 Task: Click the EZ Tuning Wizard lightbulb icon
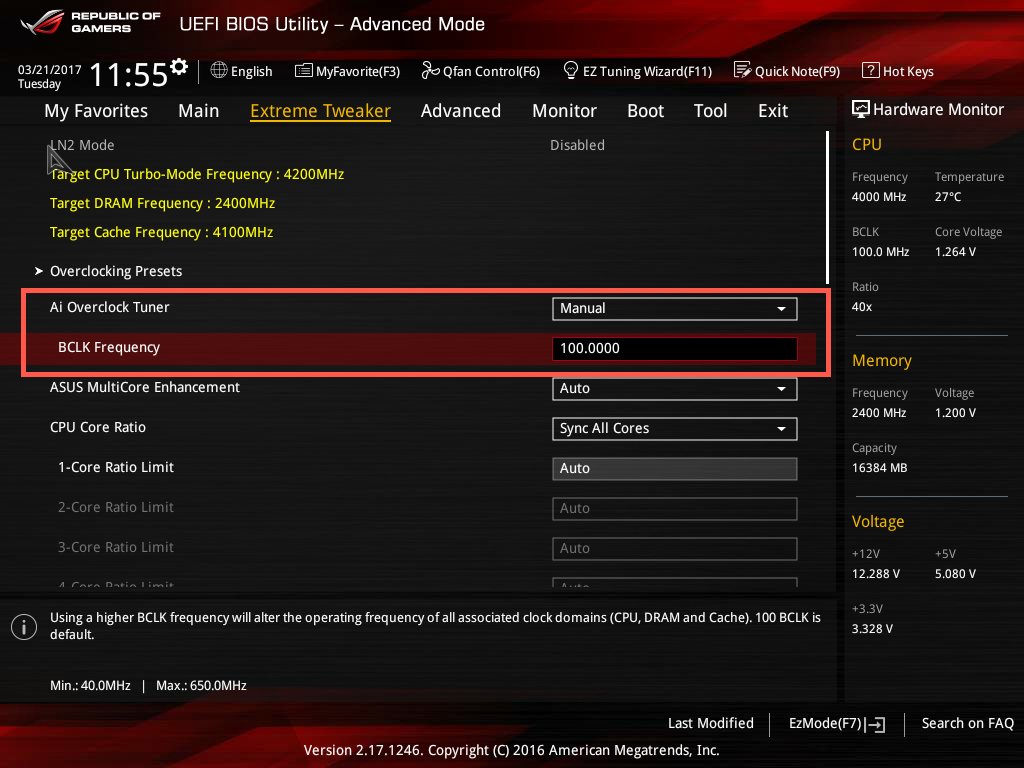tap(570, 70)
